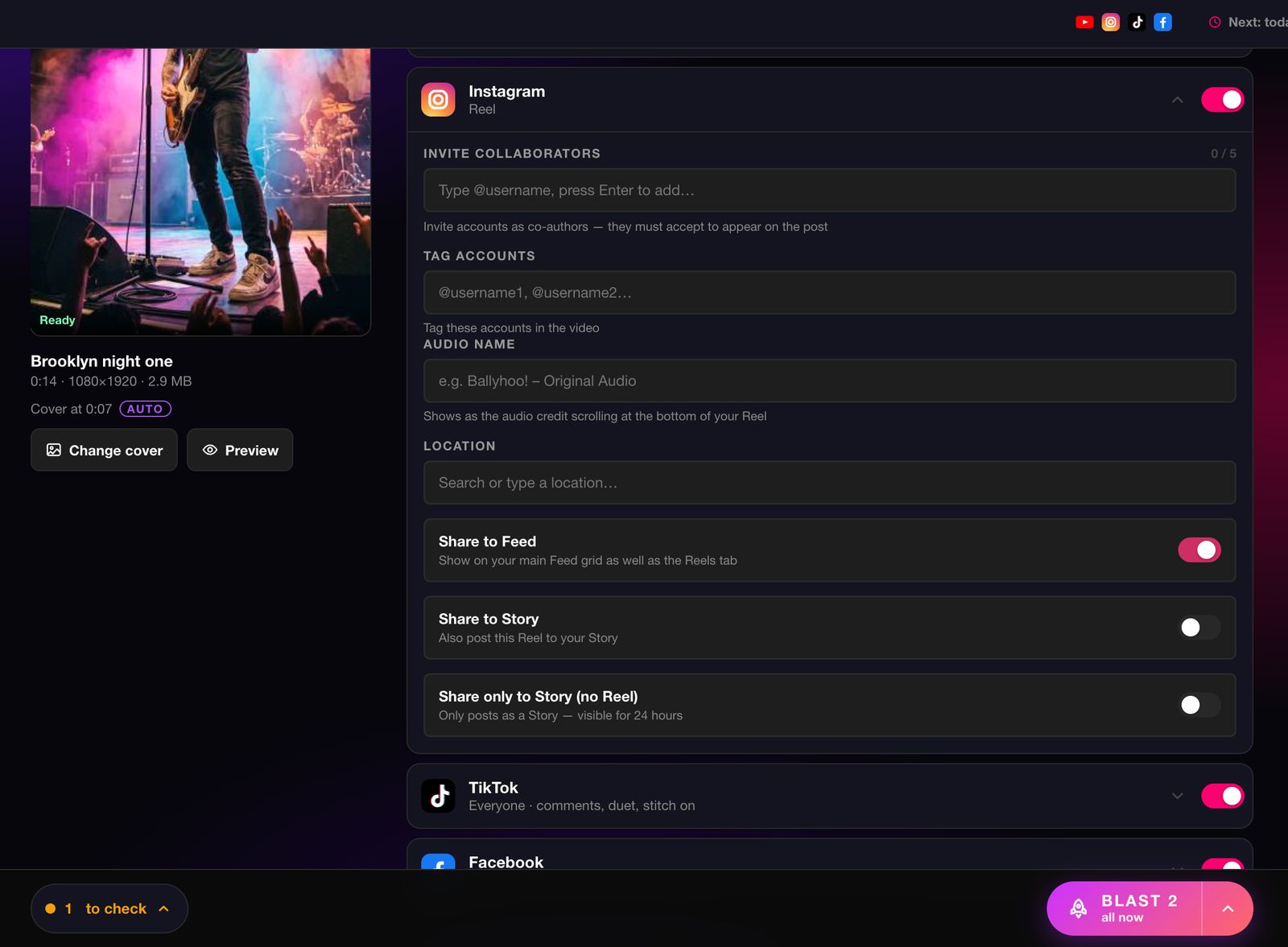Click the clock icon beside Next
Screen dimensions: 1288x947
click(1215, 23)
